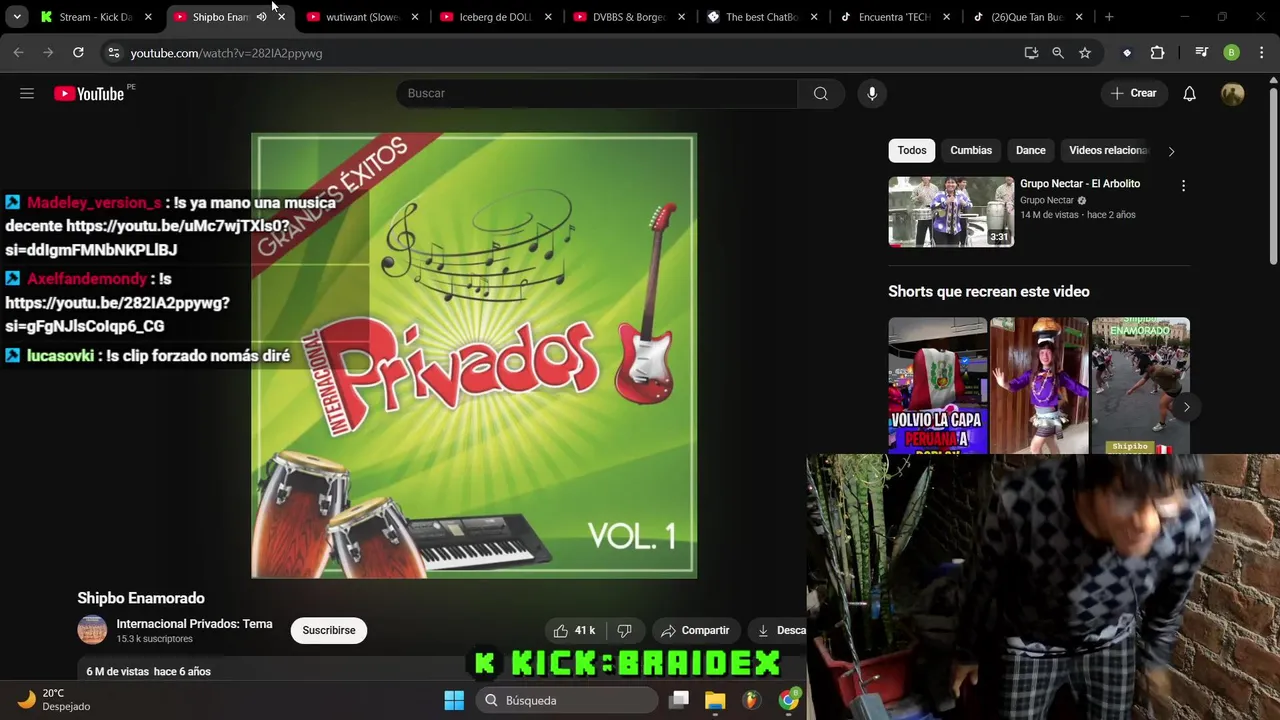Open the YouTube account avatar menu

1232,93
